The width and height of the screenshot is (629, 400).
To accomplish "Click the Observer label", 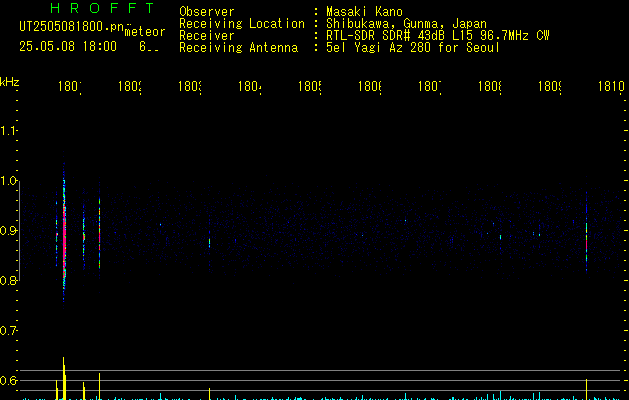I will coord(207,11).
